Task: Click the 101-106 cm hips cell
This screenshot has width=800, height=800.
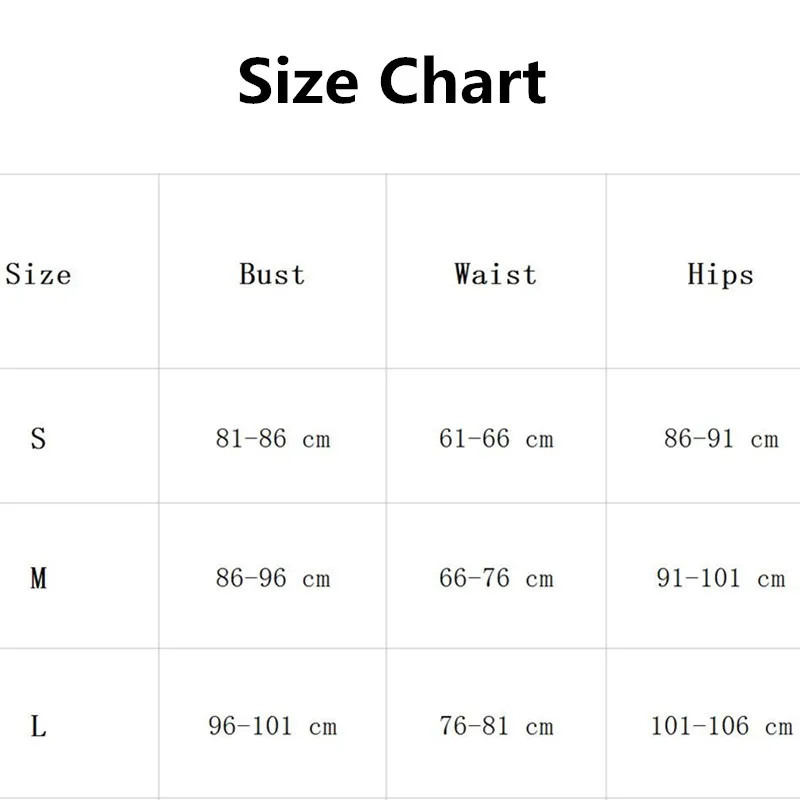Action: pos(721,726)
